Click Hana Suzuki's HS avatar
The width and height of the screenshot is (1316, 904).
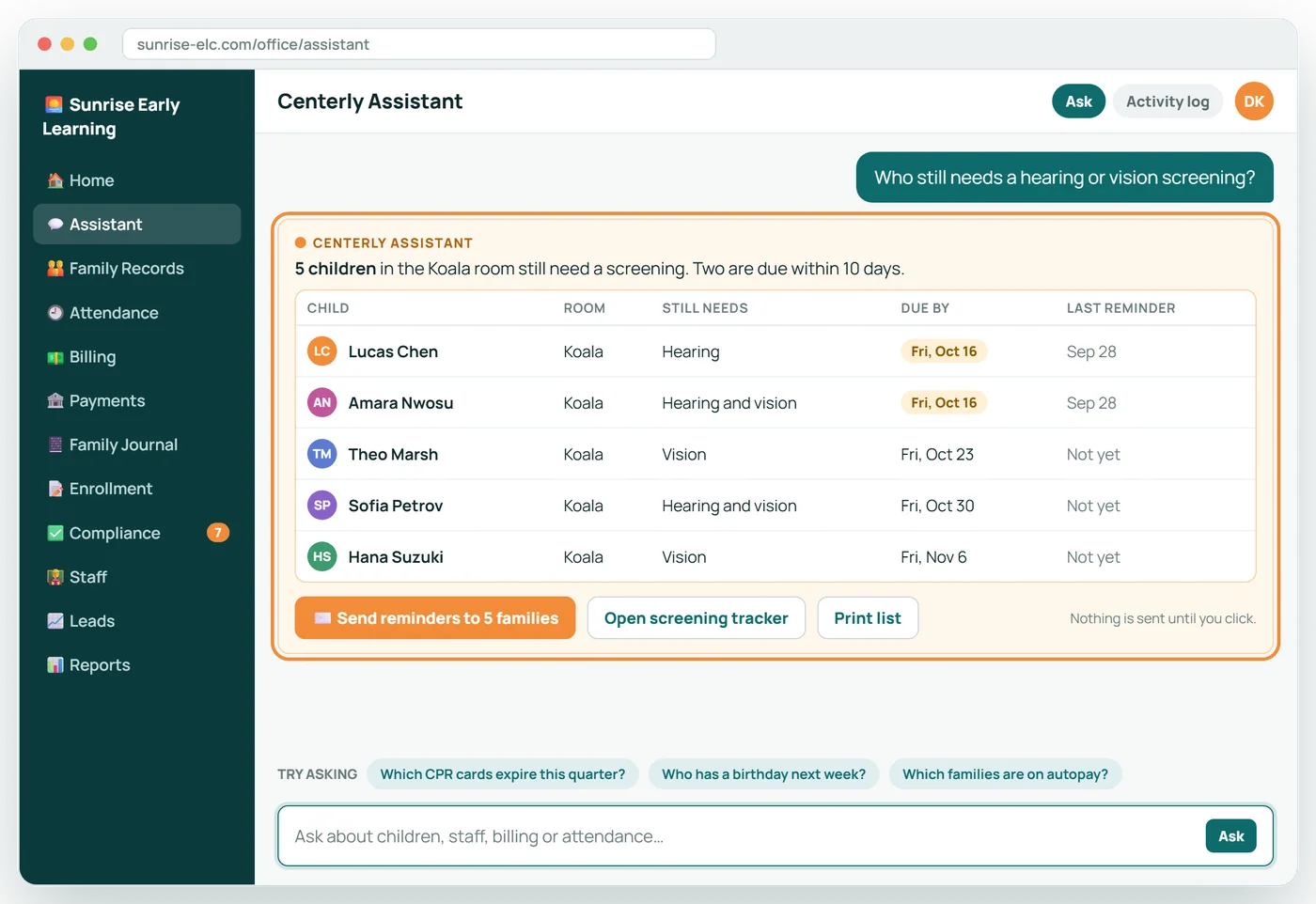pyautogui.click(x=322, y=557)
